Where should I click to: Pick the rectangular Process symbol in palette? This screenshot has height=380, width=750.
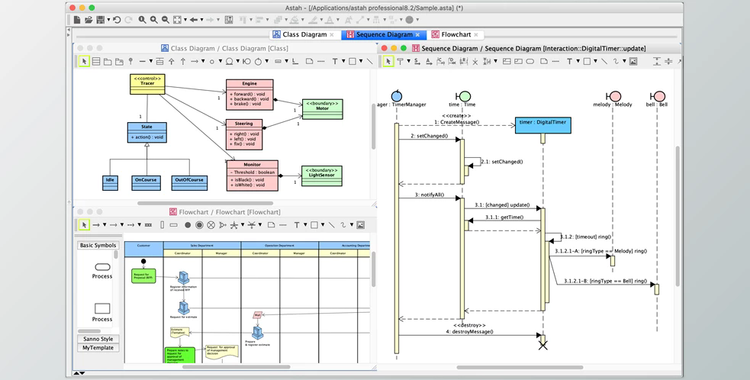(102, 308)
